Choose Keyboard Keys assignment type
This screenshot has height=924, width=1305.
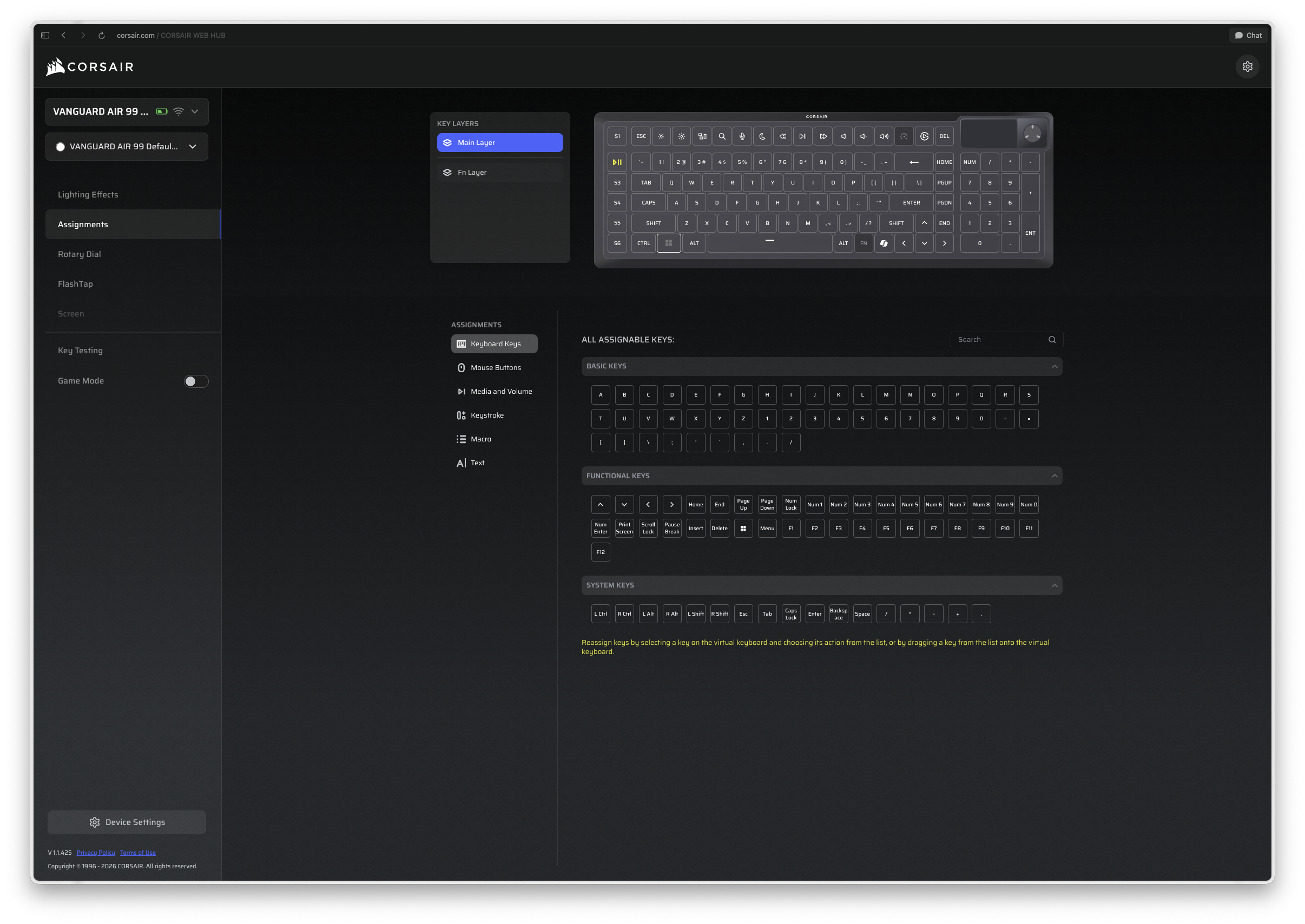tap(494, 344)
